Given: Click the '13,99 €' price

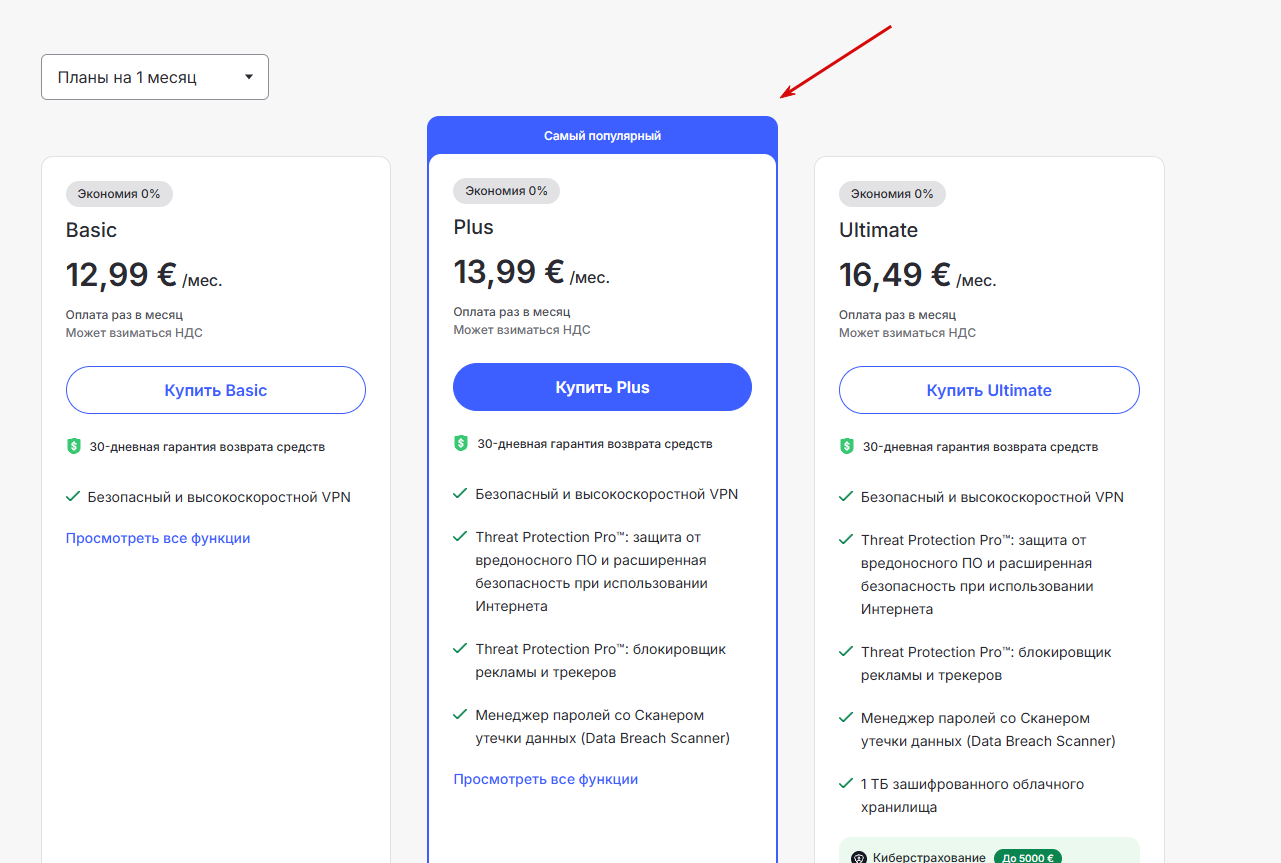Looking at the screenshot, I should pyautogui.click(x=509, y=271).
